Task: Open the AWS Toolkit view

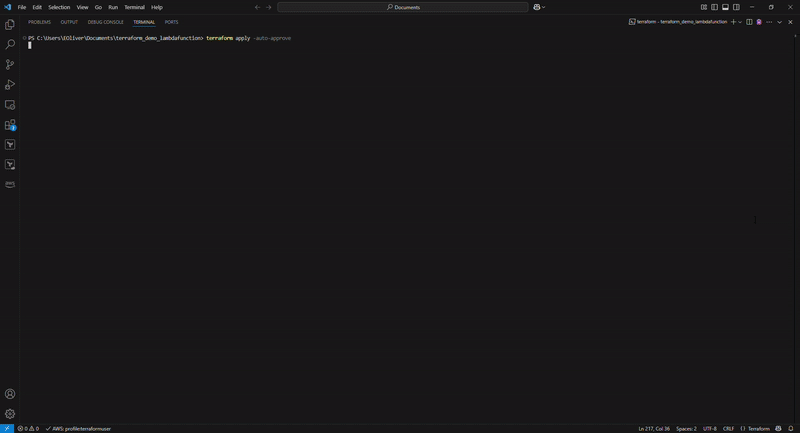Action: coord(10,184)
